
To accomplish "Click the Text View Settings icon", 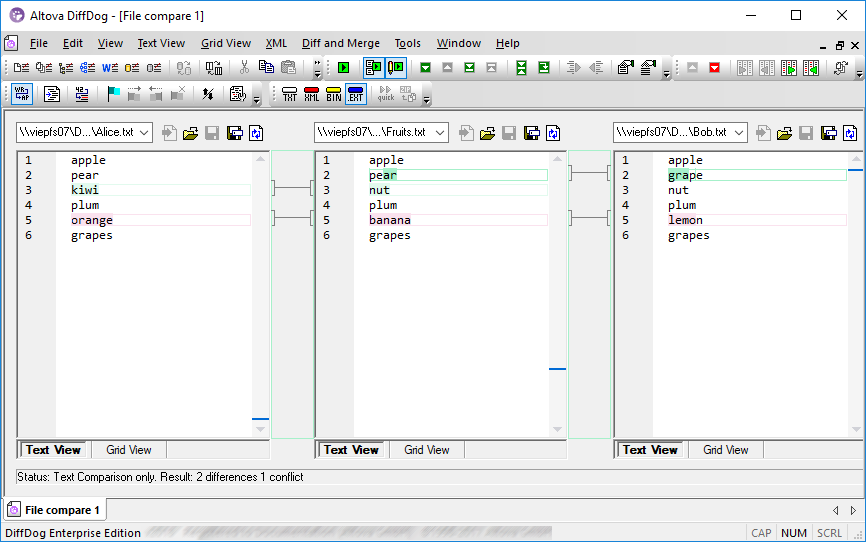I will click(238, 94).
